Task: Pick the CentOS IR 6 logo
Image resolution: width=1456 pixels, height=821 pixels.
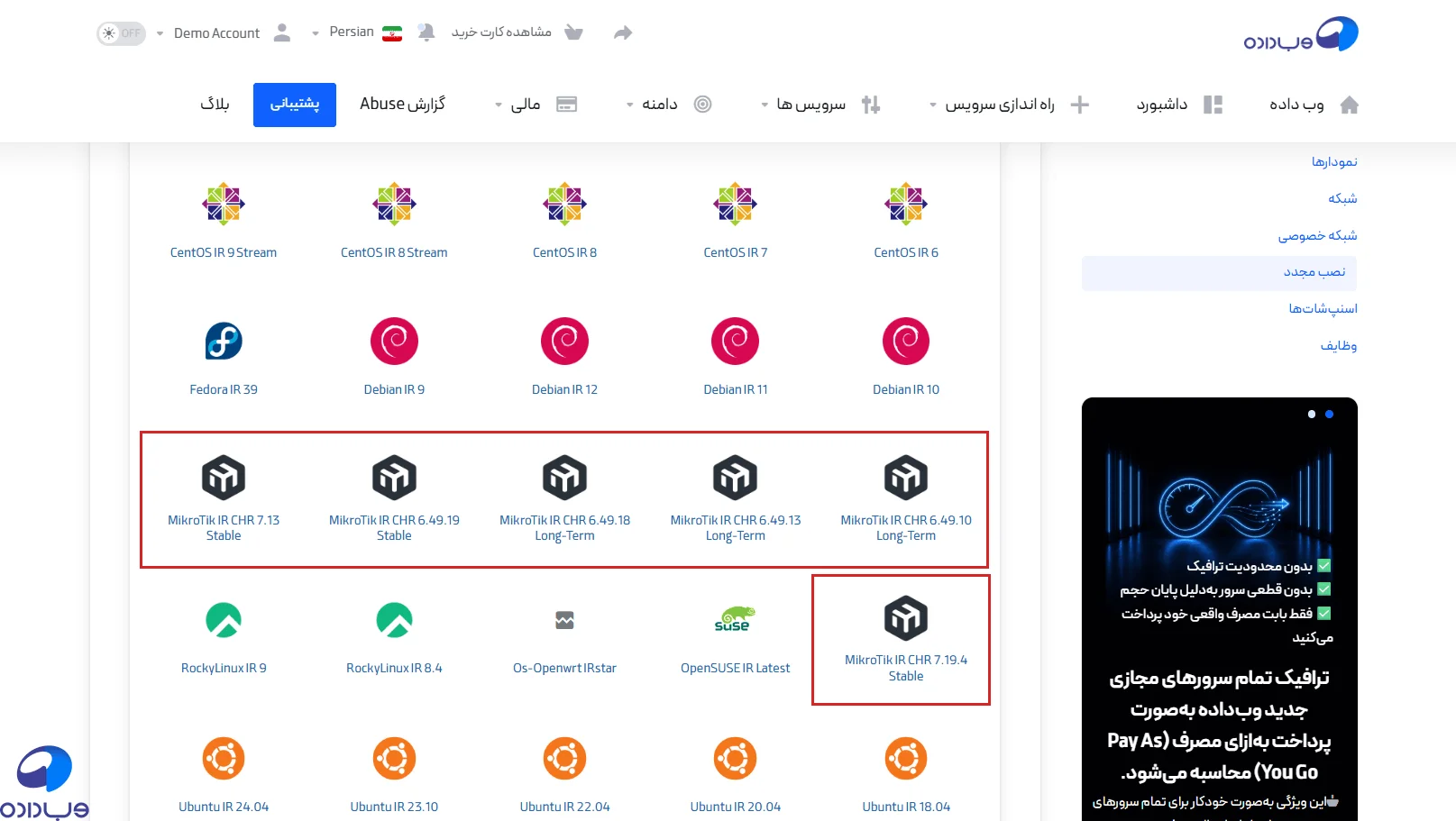Action: tap(906, 205)
